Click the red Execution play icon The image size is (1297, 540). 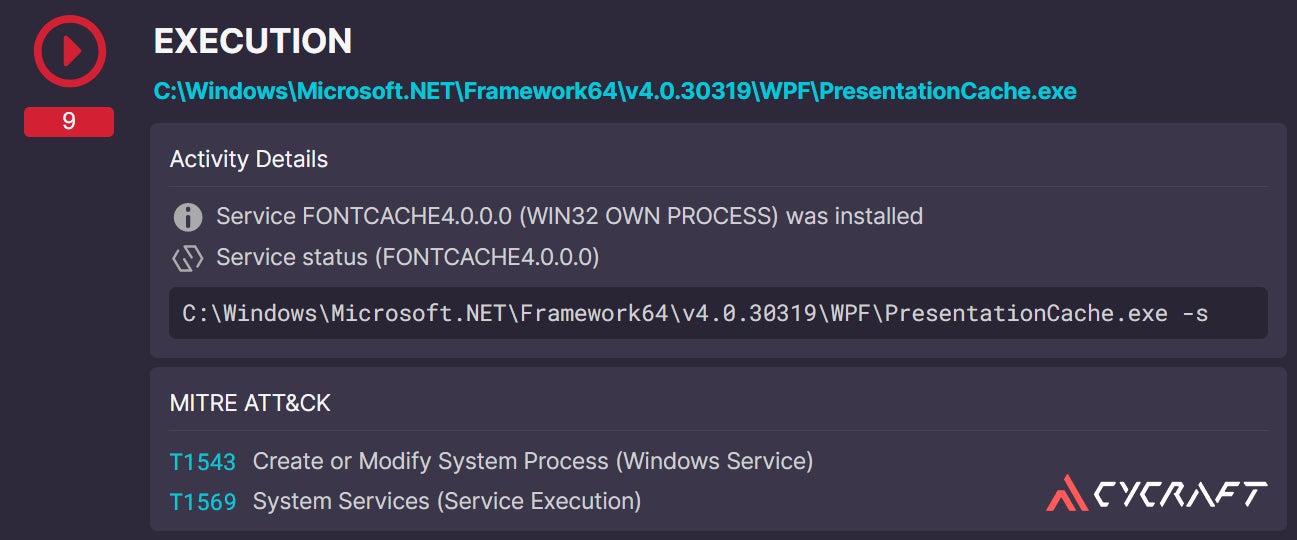click(68, 53)
